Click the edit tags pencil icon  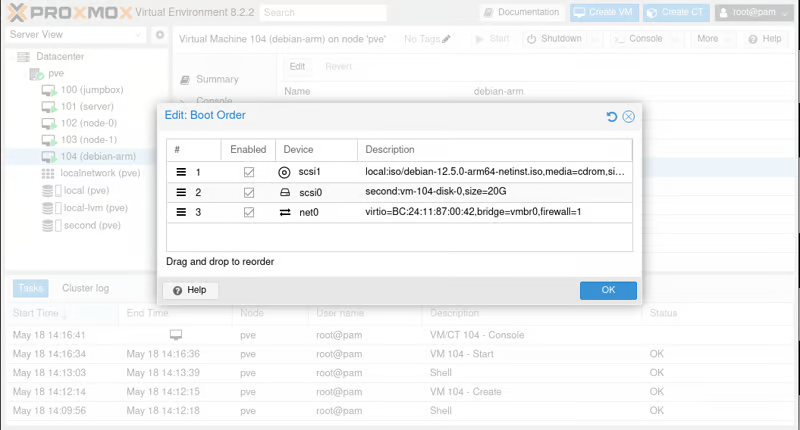[x=446, y=39]
